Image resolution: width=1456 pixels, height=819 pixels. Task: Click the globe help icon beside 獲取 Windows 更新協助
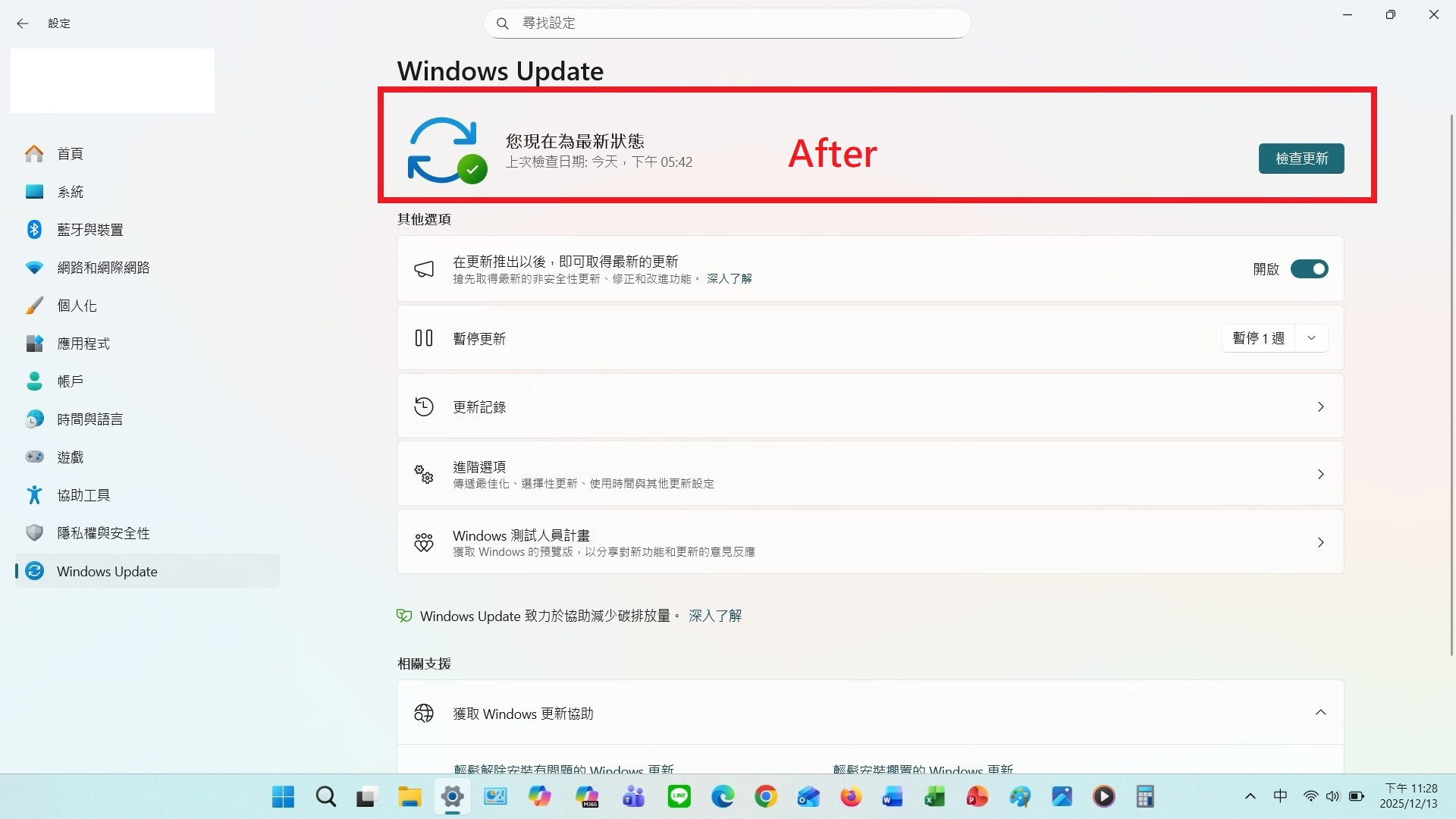pos(424,713)
